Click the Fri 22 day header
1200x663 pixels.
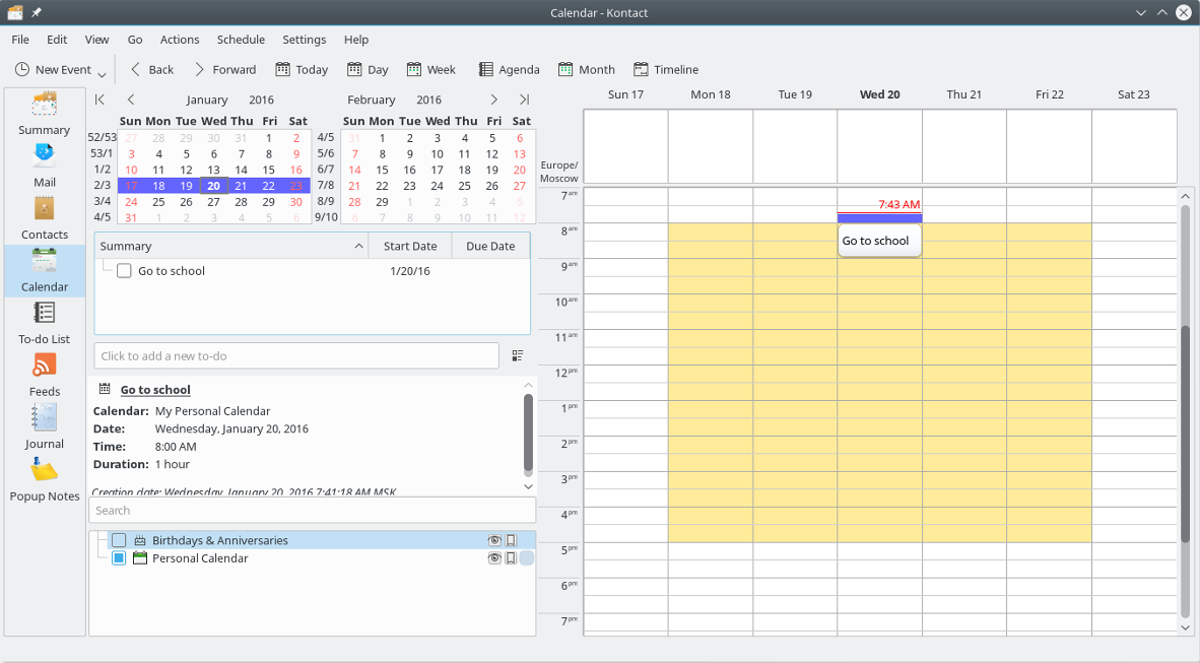click(1049, 95)
